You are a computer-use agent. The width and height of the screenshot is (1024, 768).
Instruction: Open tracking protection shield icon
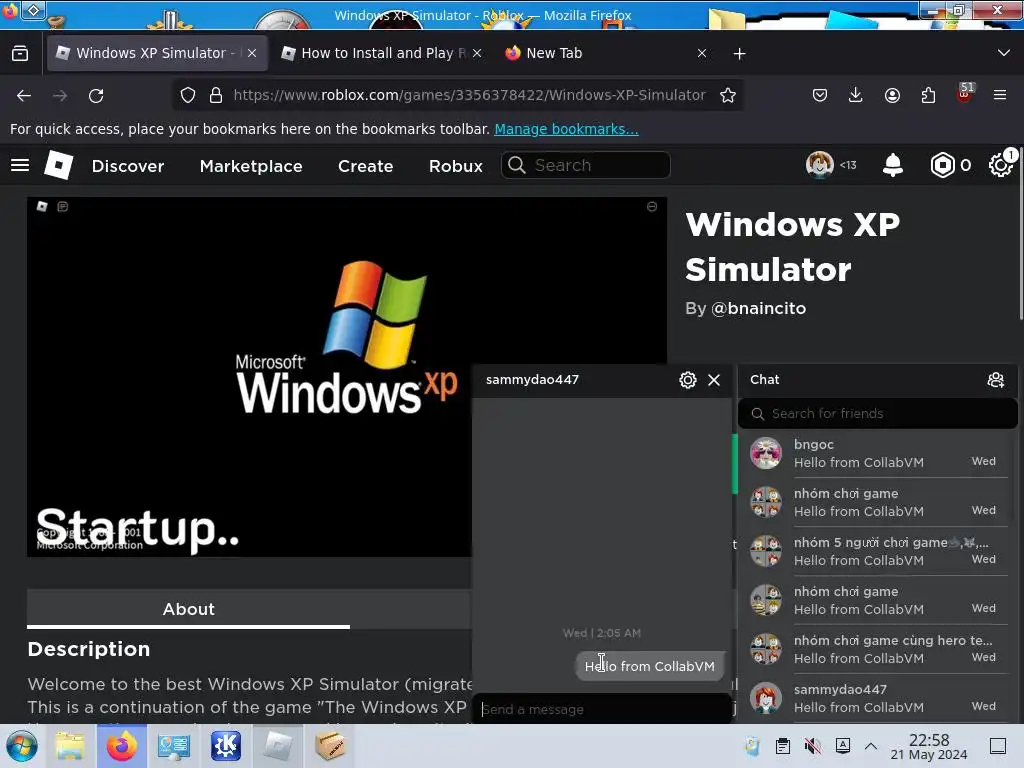188,95
